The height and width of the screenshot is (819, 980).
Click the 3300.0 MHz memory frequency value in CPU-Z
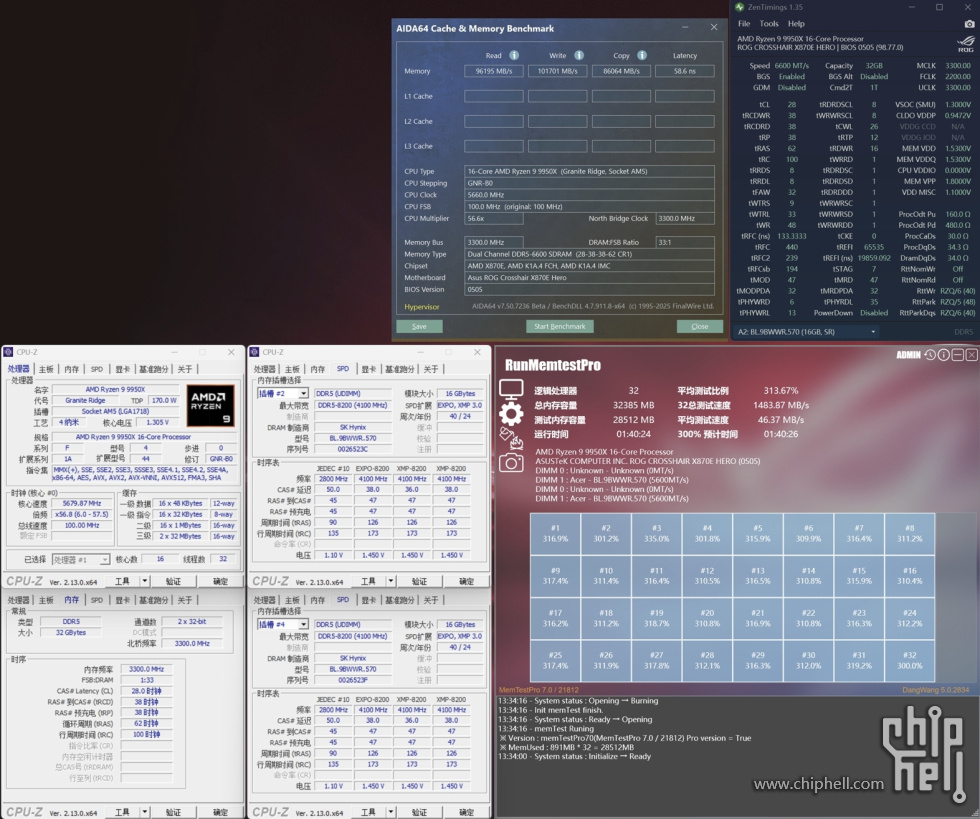point(146,669)
